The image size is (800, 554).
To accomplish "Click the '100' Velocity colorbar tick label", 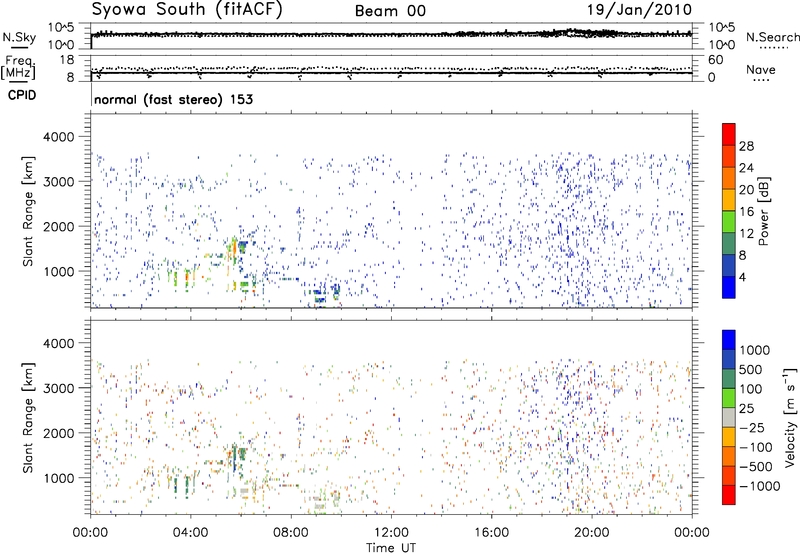I will pos(751,389).
